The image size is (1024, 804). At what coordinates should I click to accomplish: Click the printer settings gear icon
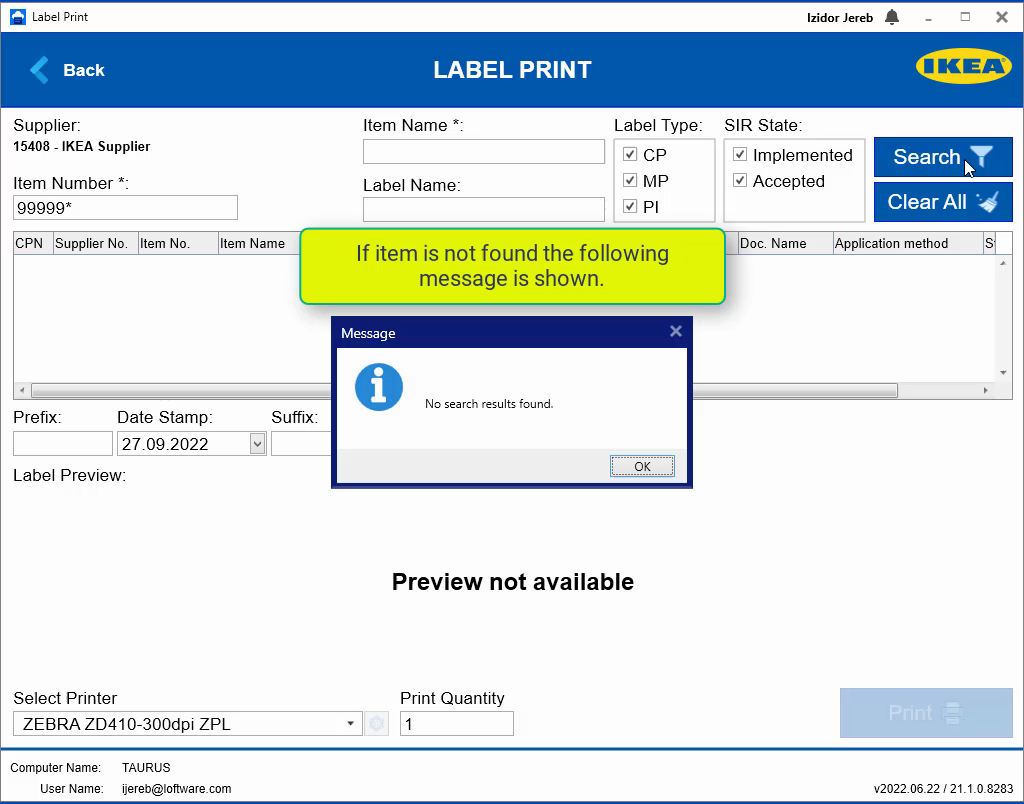point(376,724)
